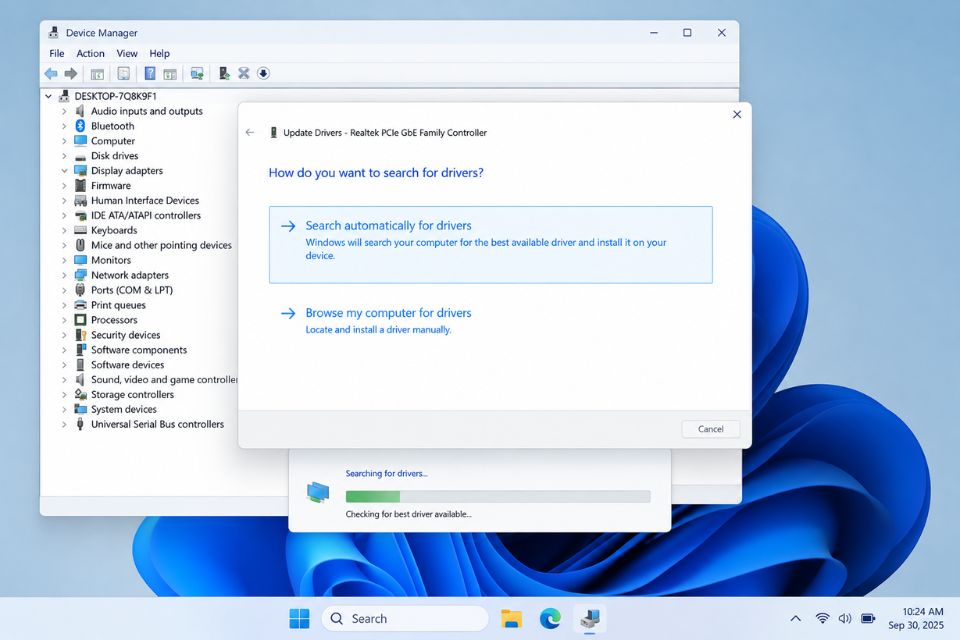Select the 'Software devices' label
The width and height of the screenshot is (960, 640).
coord(127,364)
